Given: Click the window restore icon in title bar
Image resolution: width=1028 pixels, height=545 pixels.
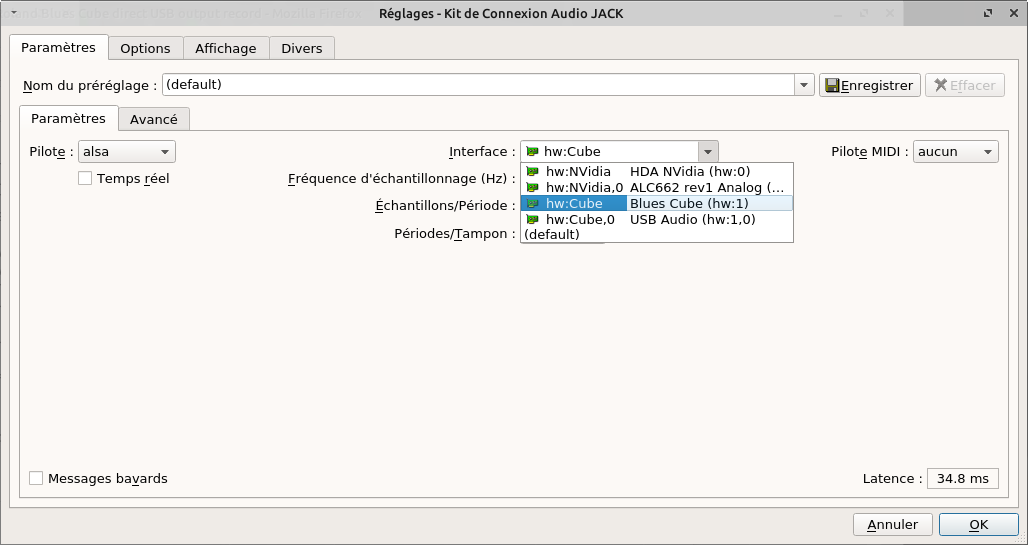Looking at the screenshot, I should click(x=988, y=13).
